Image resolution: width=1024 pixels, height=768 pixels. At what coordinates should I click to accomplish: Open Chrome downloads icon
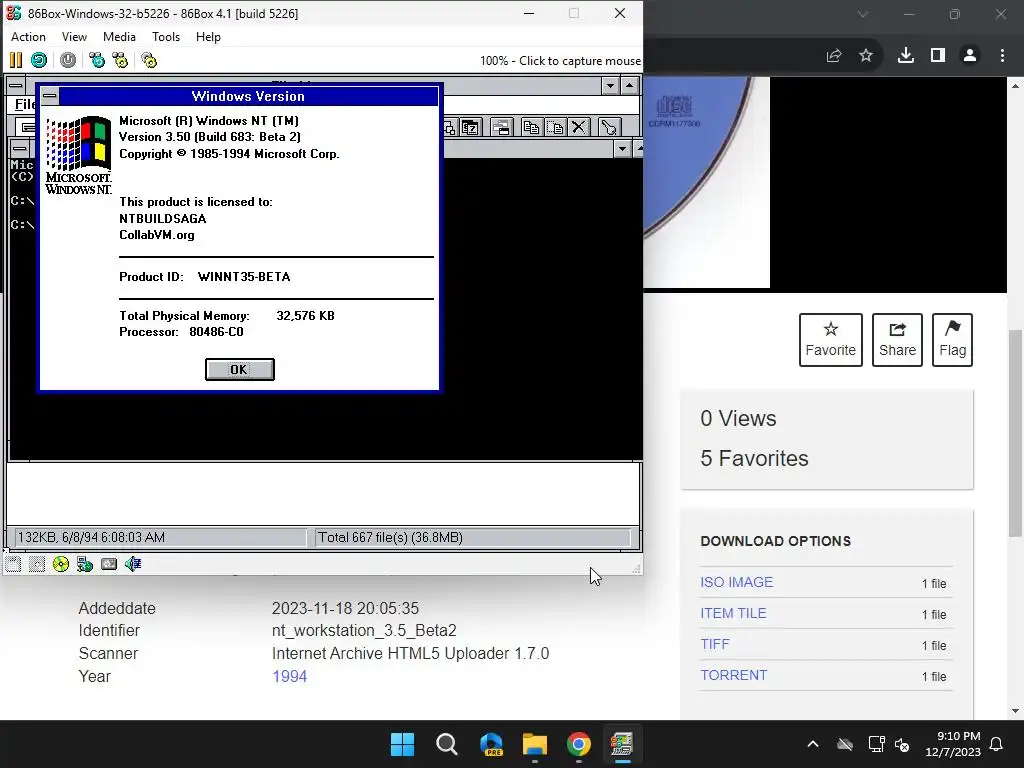906,56
